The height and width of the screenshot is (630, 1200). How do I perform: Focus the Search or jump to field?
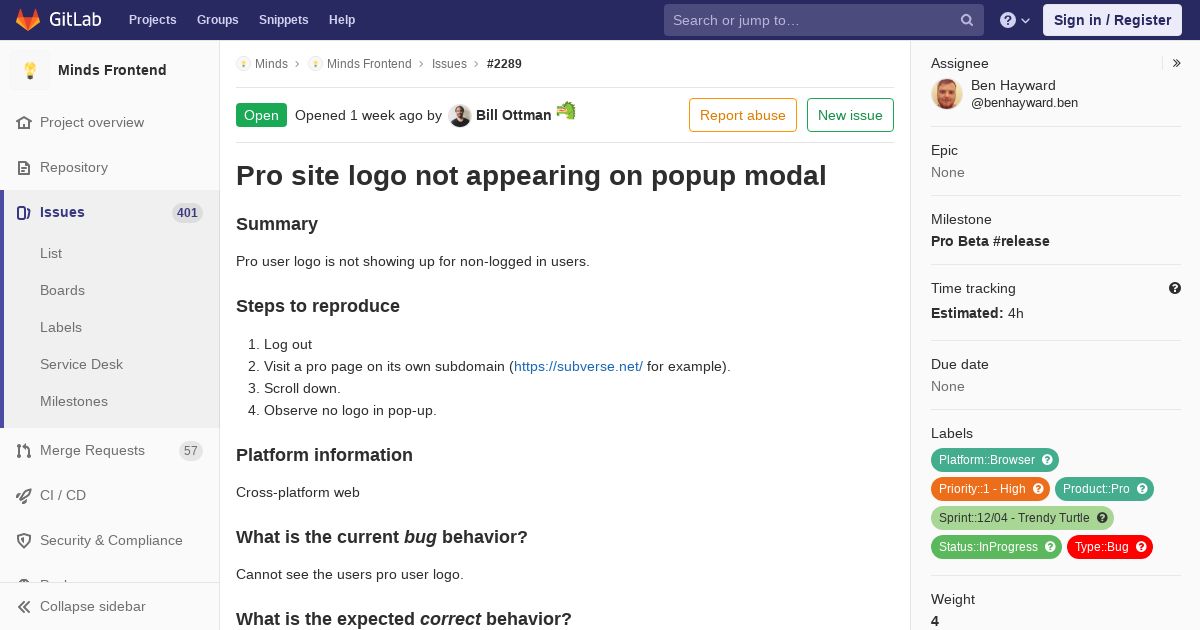[824, 20]
